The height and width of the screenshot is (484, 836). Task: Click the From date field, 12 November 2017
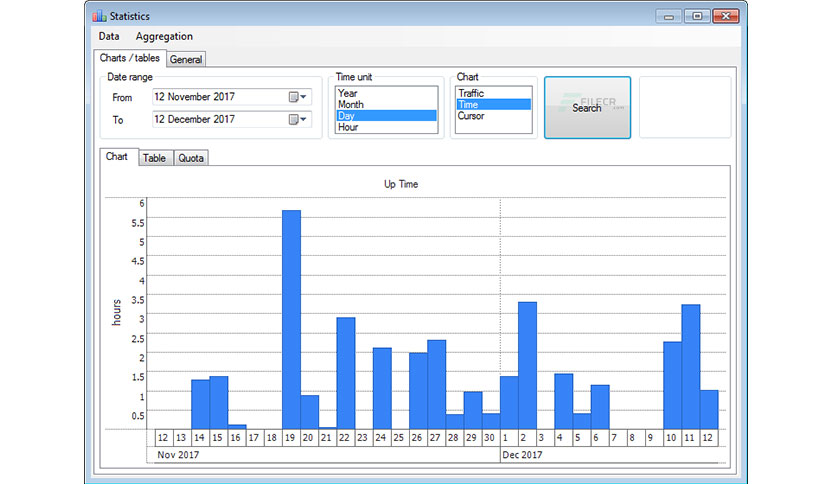coord(231,97)
